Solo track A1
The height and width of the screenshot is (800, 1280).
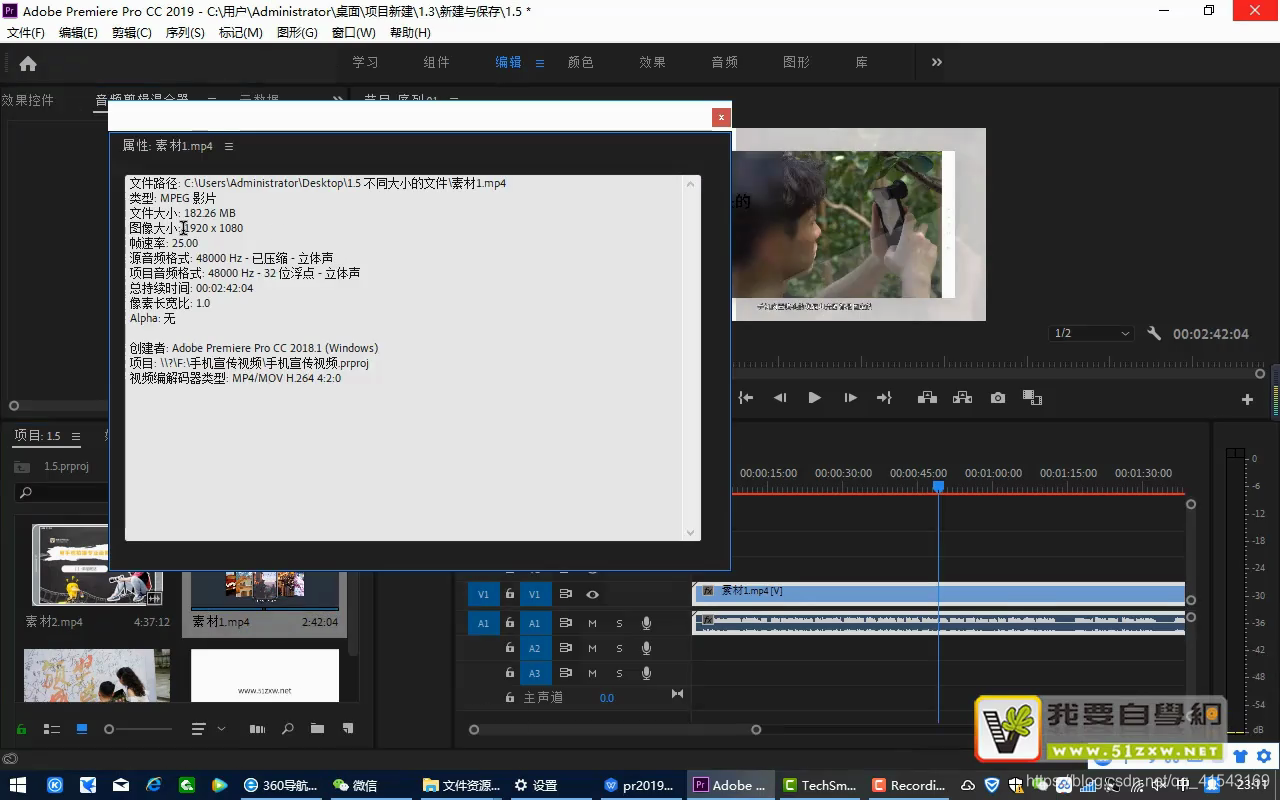pyautogui.click(x=619, y=623)
